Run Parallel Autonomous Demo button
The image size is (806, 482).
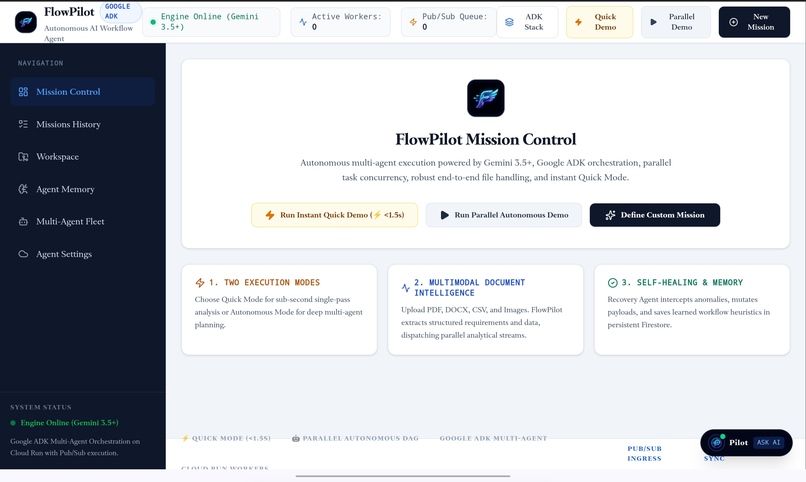504,215
